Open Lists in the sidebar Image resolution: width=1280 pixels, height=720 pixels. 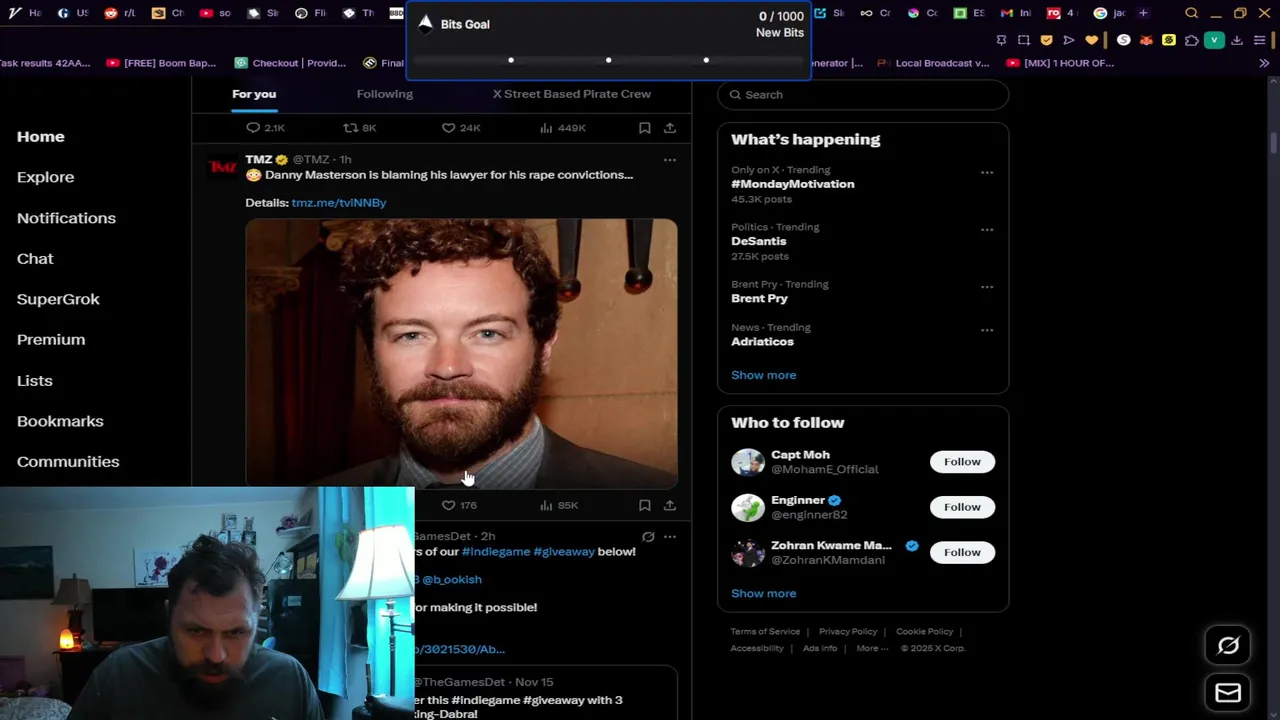coord(35,381)
